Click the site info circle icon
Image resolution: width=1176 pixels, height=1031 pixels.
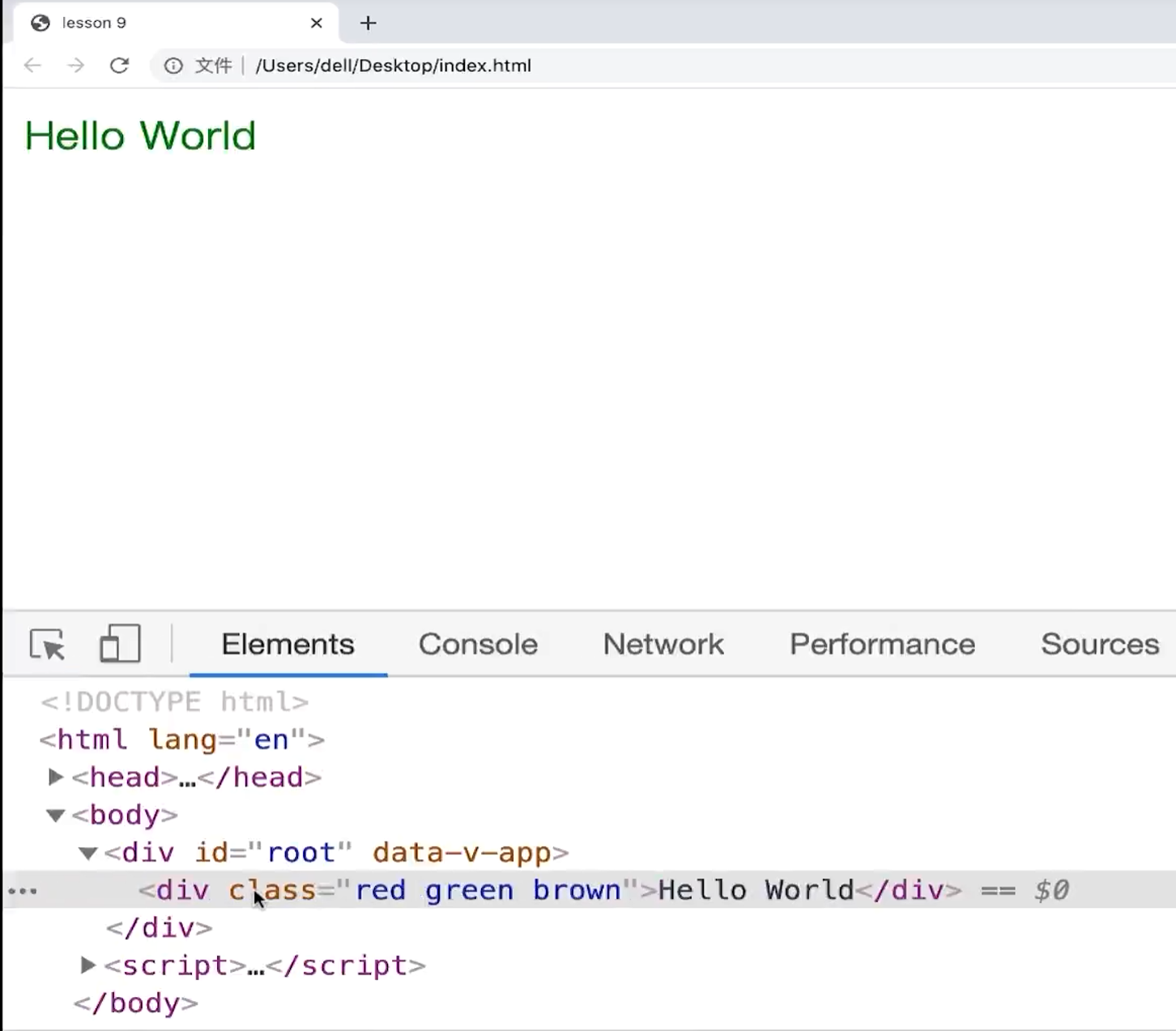pyautogui.click(x=173, y=66)
